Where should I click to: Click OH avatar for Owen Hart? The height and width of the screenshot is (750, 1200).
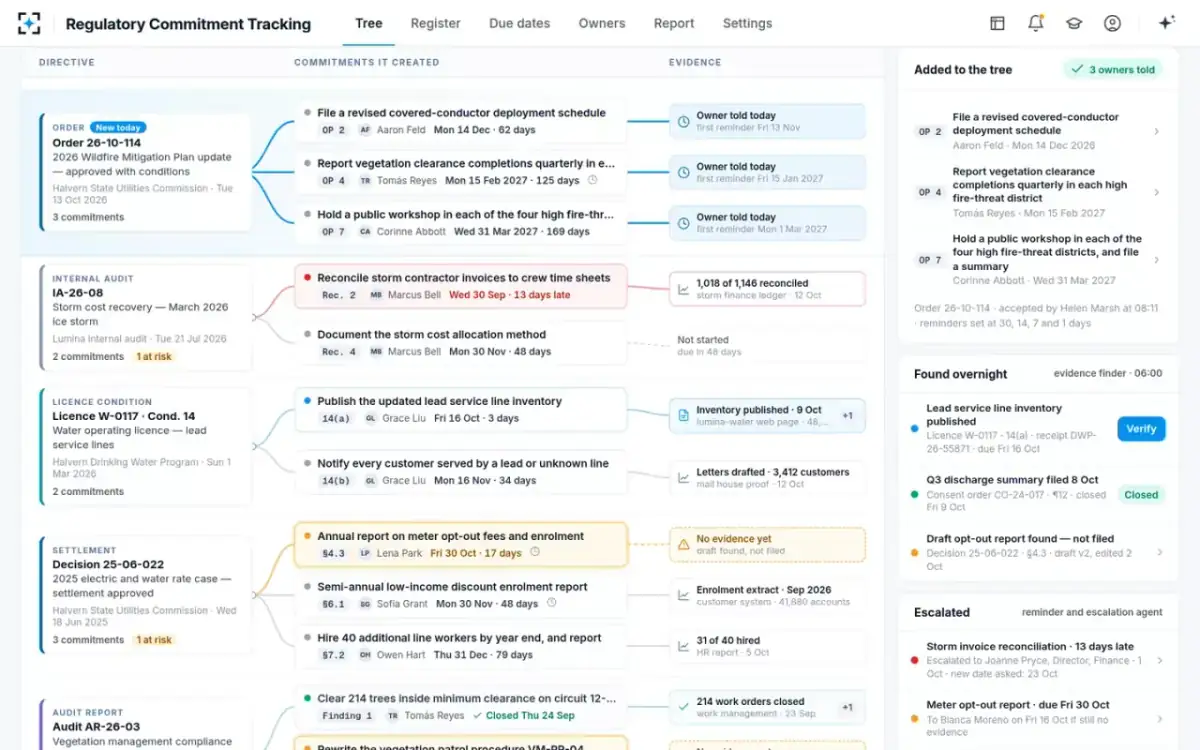click(365, 655)
